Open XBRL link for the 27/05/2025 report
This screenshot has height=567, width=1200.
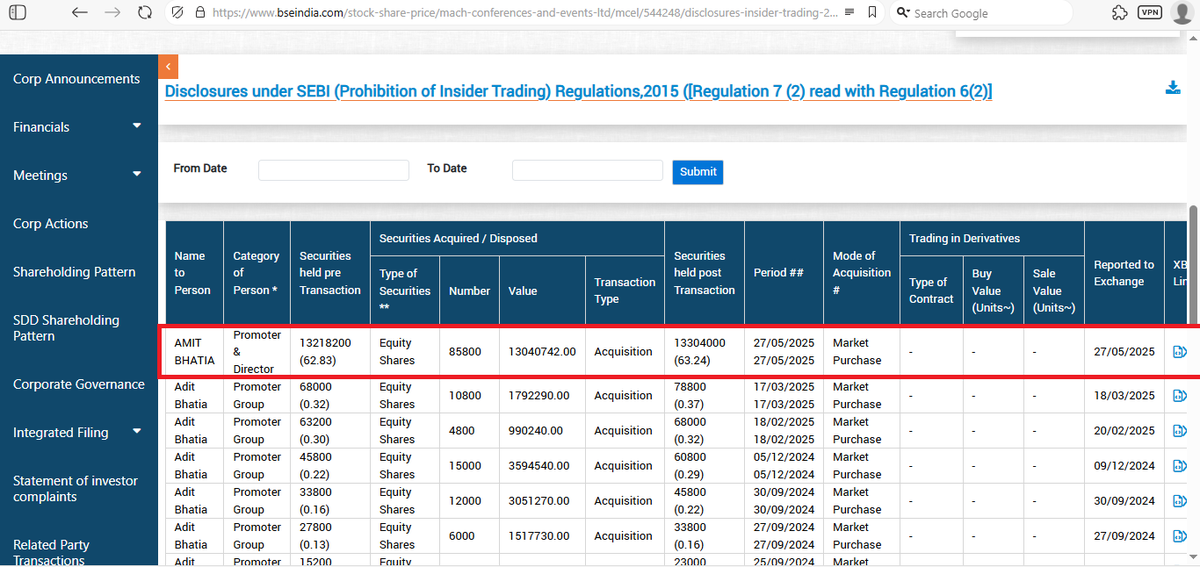pos(1179,351)
